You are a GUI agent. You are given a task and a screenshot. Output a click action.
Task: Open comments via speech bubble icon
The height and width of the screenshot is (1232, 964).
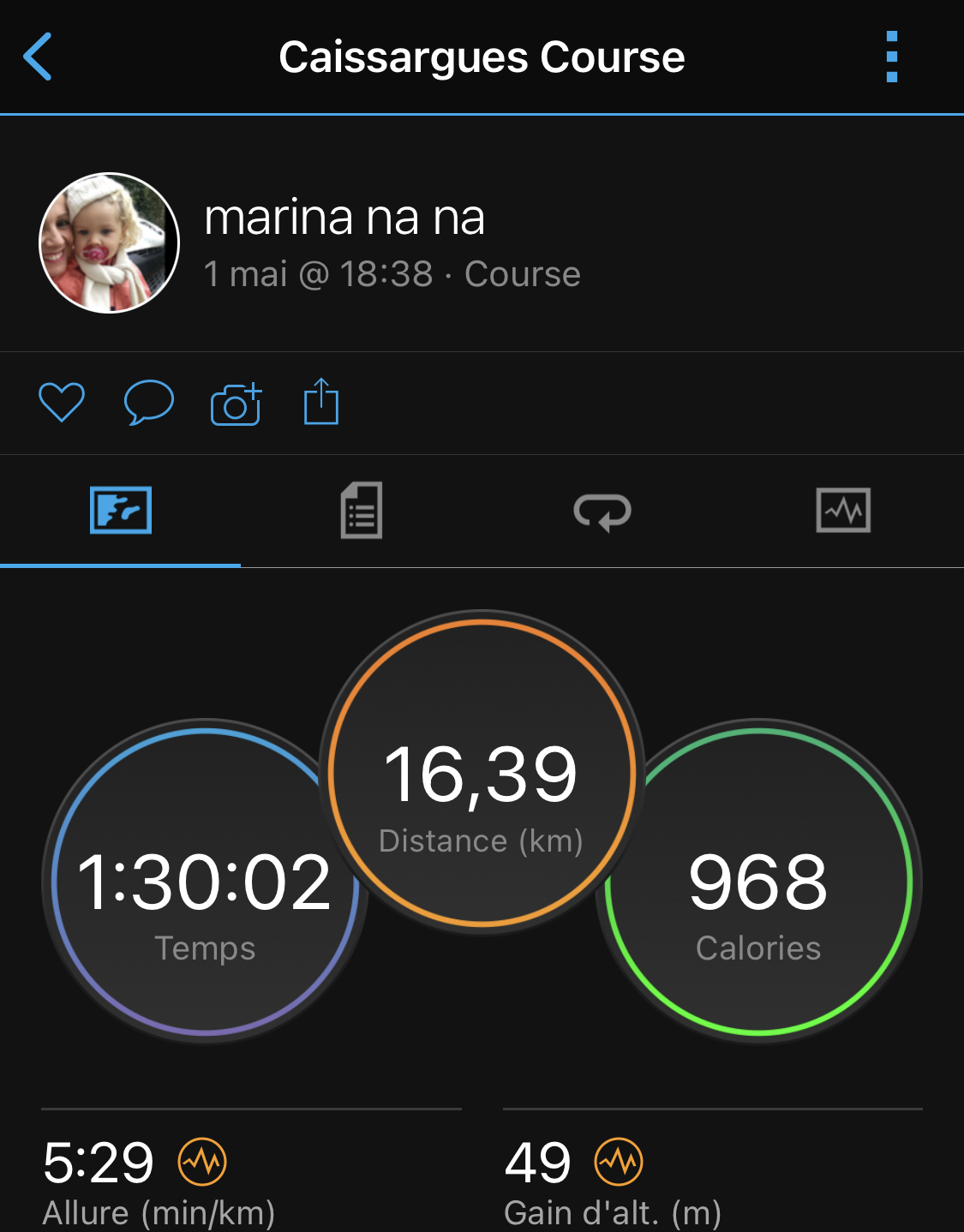tap(149, 402)
